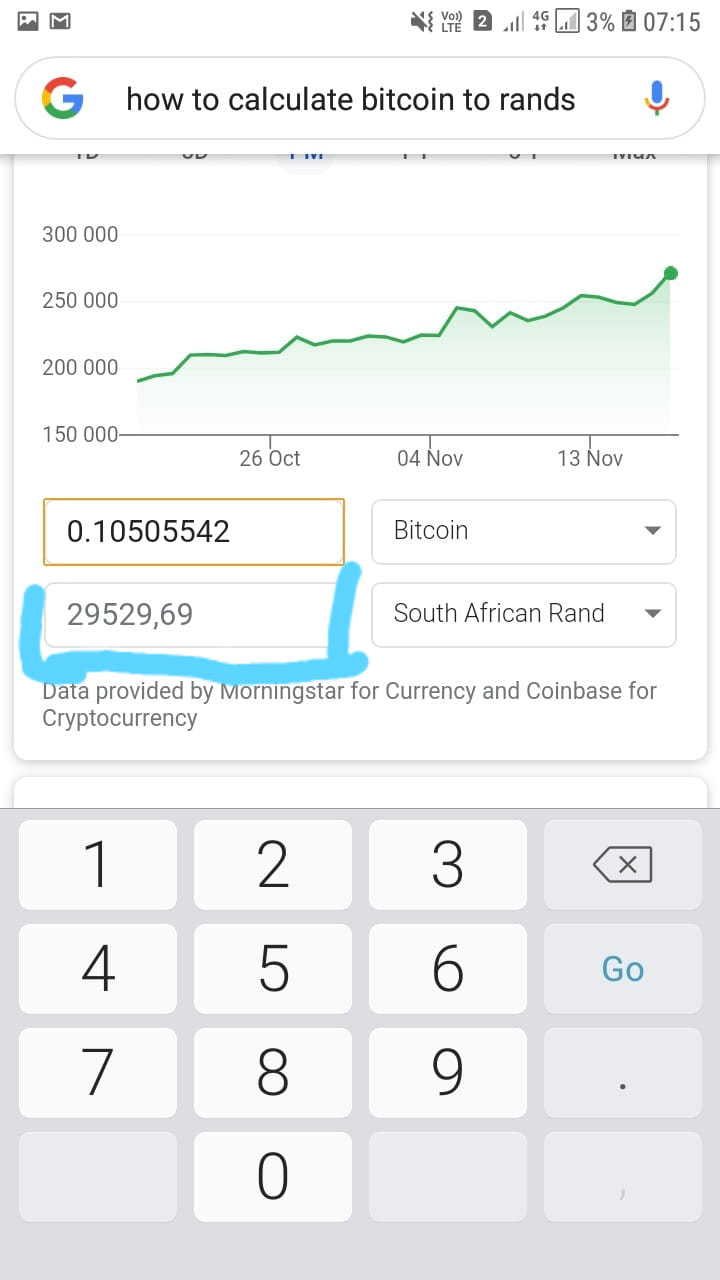This screenshot has width=720, height=1280.
Task: Tap the battery indicator icon
Action: pyautogui.click(x=629, y=20)
